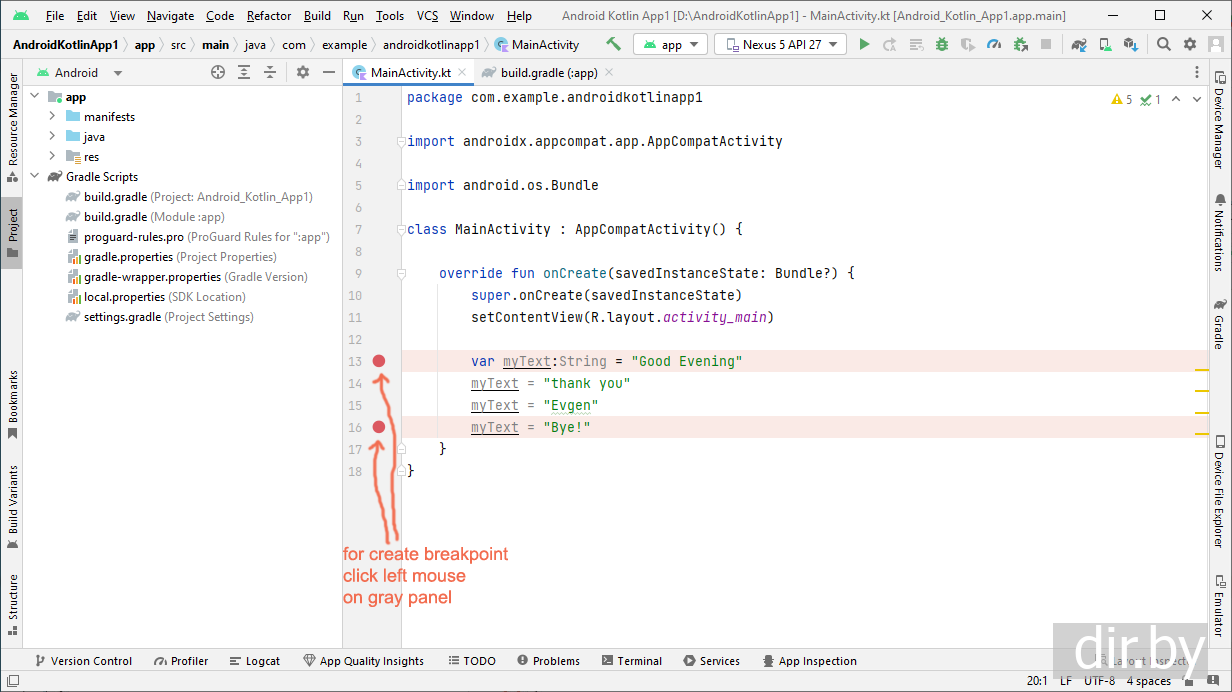This screenshot has width=1232, height=692.
Task: Open the app run configuration dropdown
Action: coord(671,44)
